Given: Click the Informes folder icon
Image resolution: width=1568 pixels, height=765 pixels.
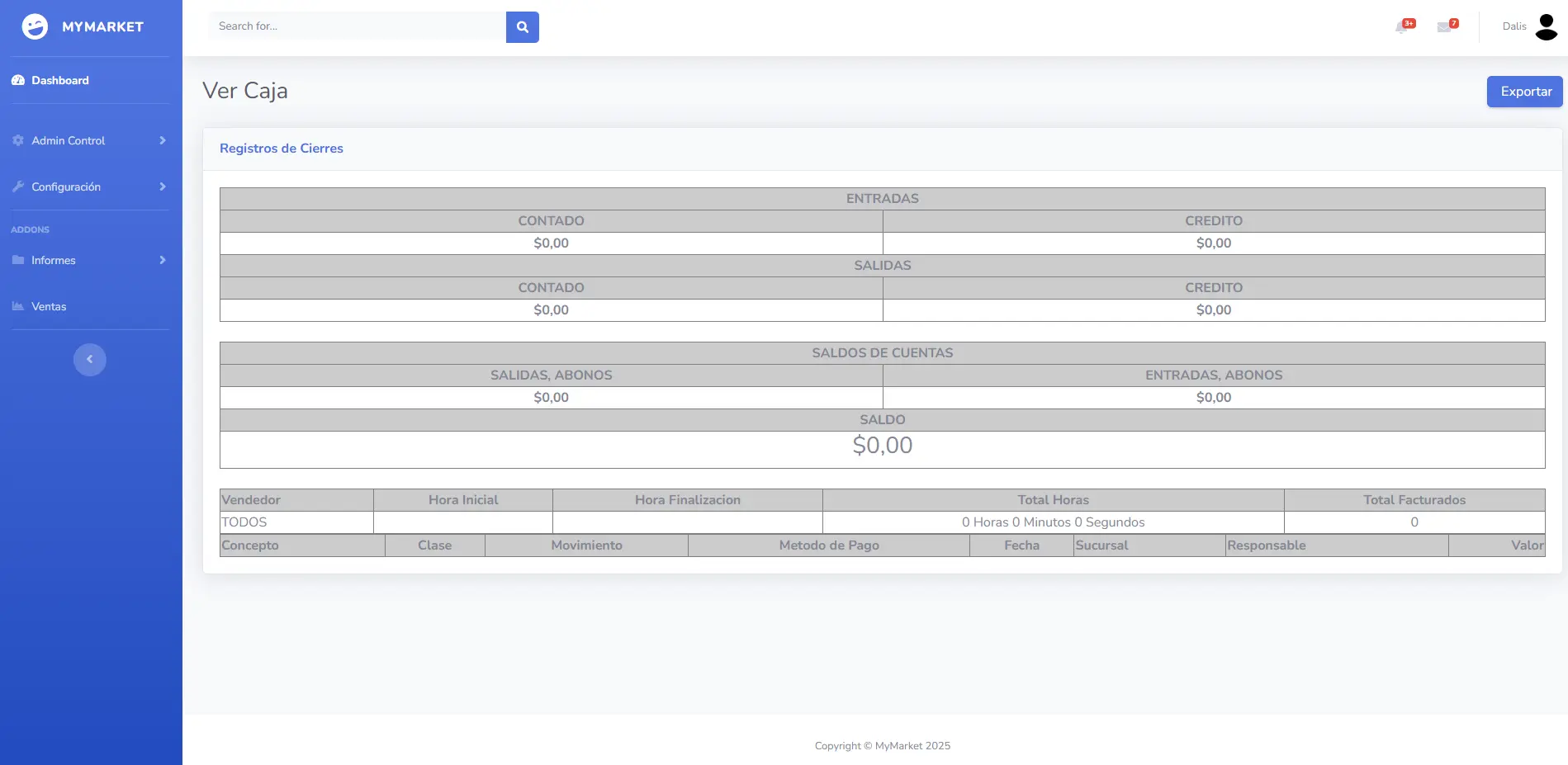Looking at the screenshot, I should [18, 261].
